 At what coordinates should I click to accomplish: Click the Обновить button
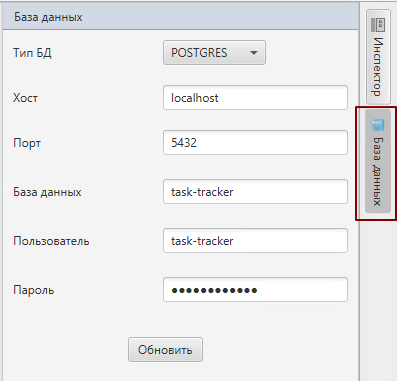click(x=165, y=350)
